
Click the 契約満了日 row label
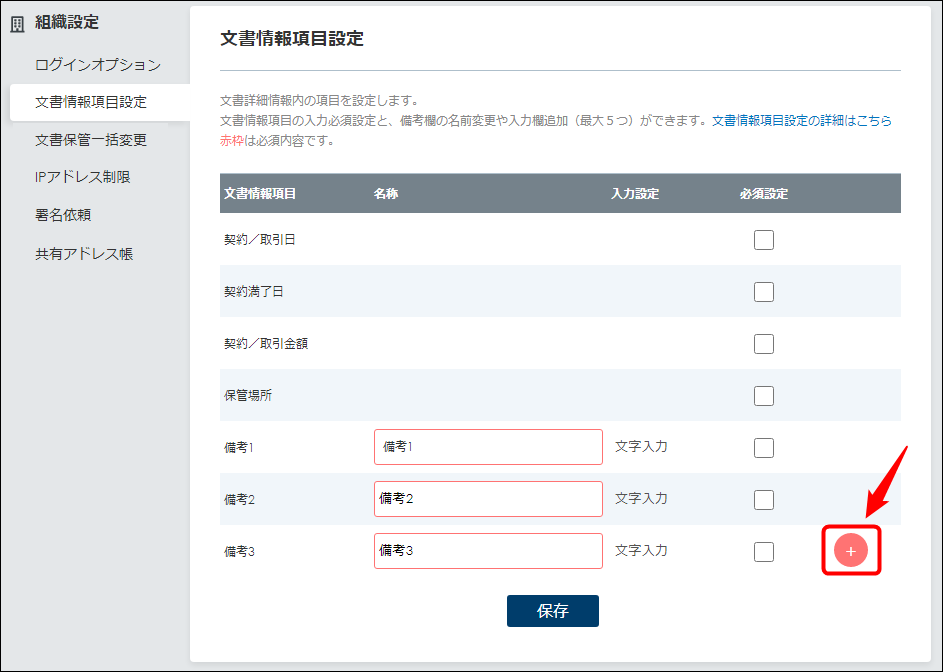pyautogui.click(x=254, y=292)
